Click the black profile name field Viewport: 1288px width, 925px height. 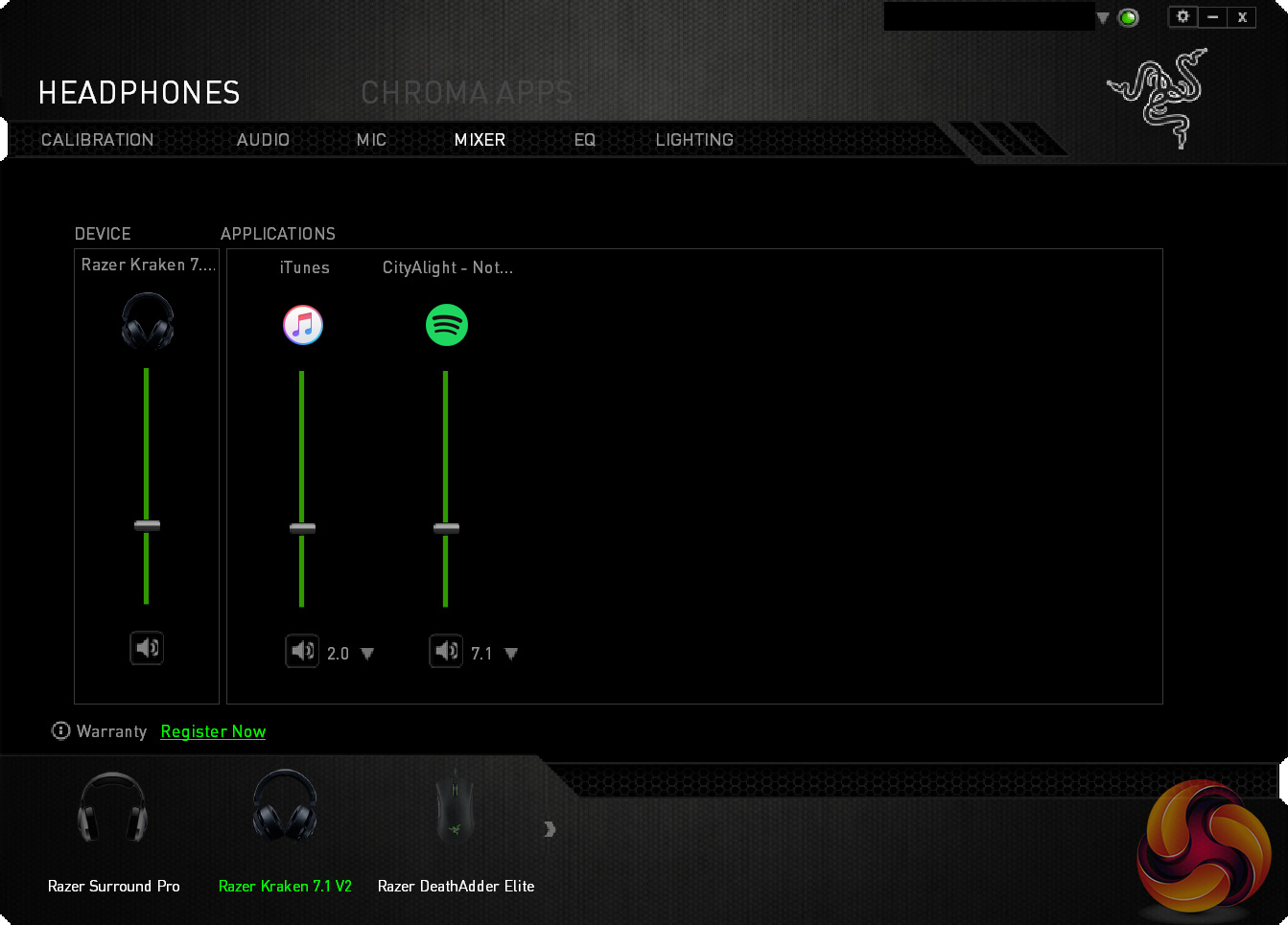point(989,16)
